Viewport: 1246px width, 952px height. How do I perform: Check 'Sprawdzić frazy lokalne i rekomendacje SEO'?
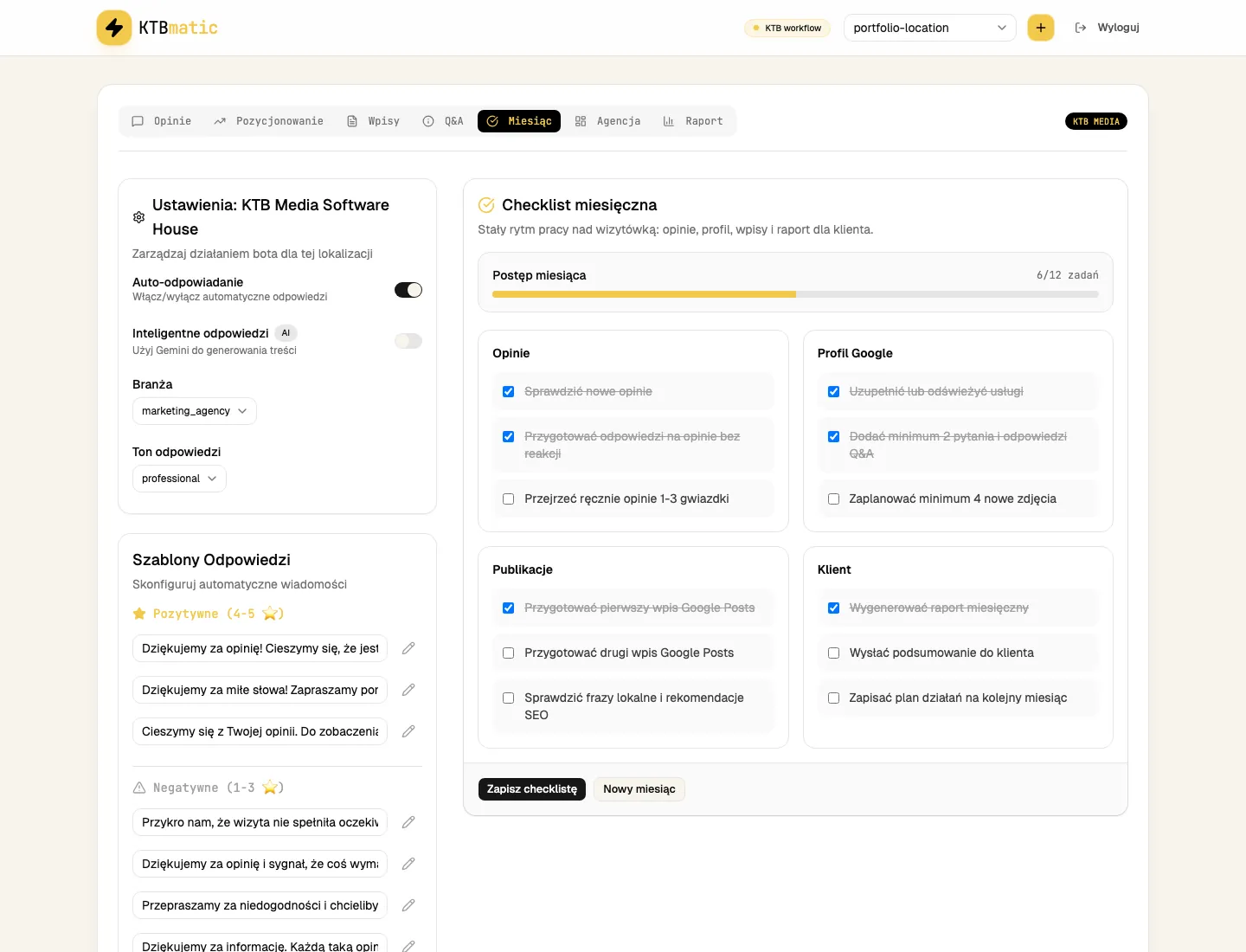click(x=509, y=698)
